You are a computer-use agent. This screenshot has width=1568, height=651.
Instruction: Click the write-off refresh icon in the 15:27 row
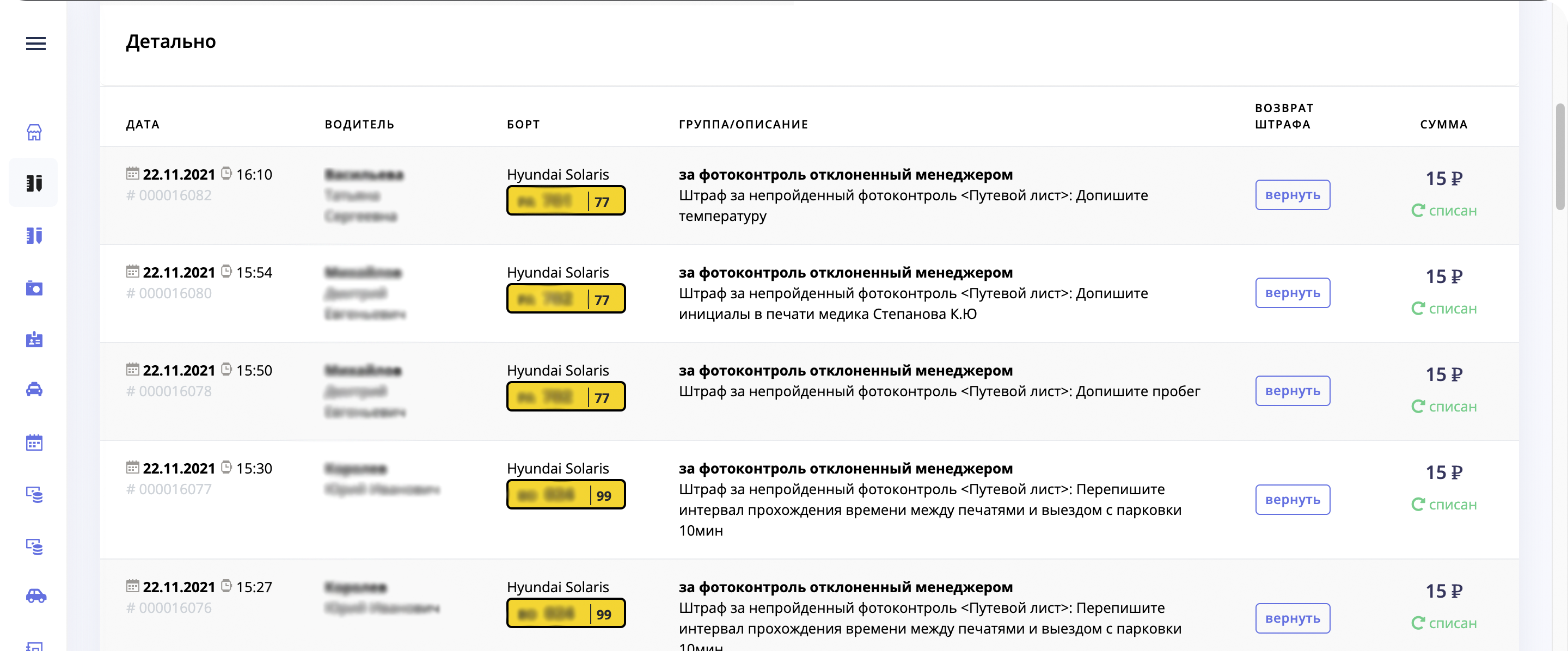tap(1418, 623)
